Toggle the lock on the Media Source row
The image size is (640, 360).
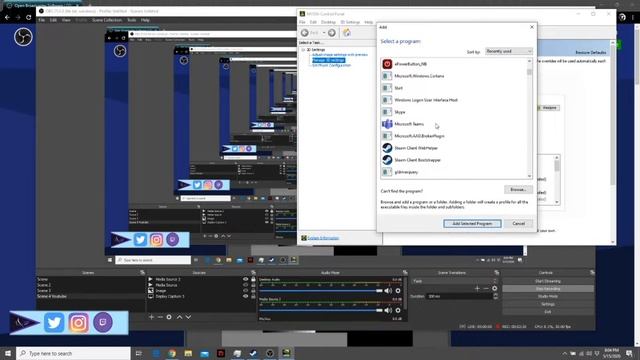[x=253, y=285]
